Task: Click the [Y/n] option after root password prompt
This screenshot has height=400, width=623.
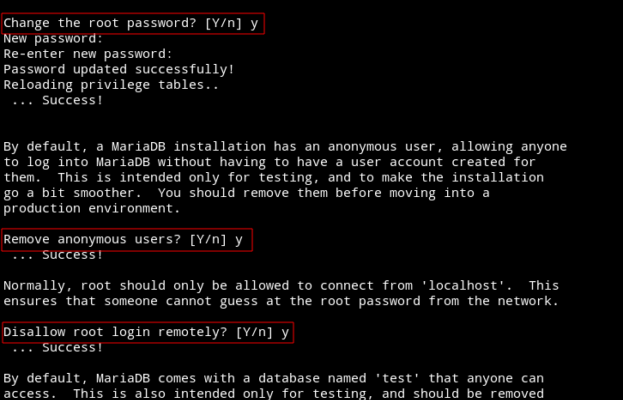Action: [x=223, y=23]
